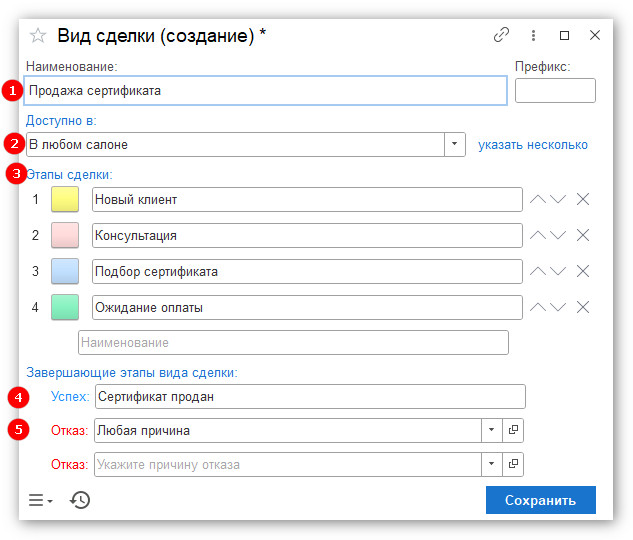
Task: Delete stage Ожидание оплаты
Action: 583,307
